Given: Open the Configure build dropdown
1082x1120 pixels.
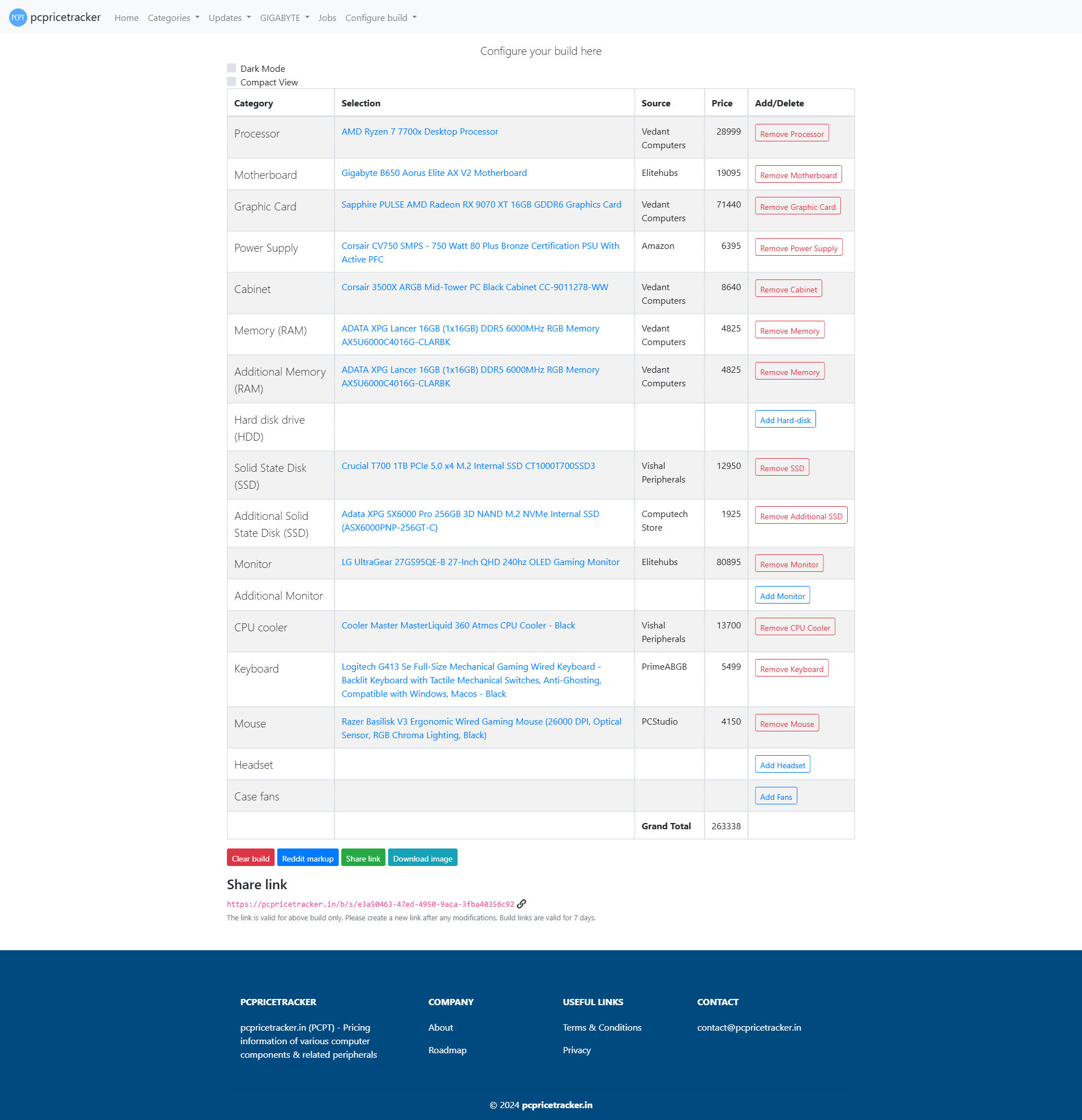Looking at the screenshot, I should 381,18.
